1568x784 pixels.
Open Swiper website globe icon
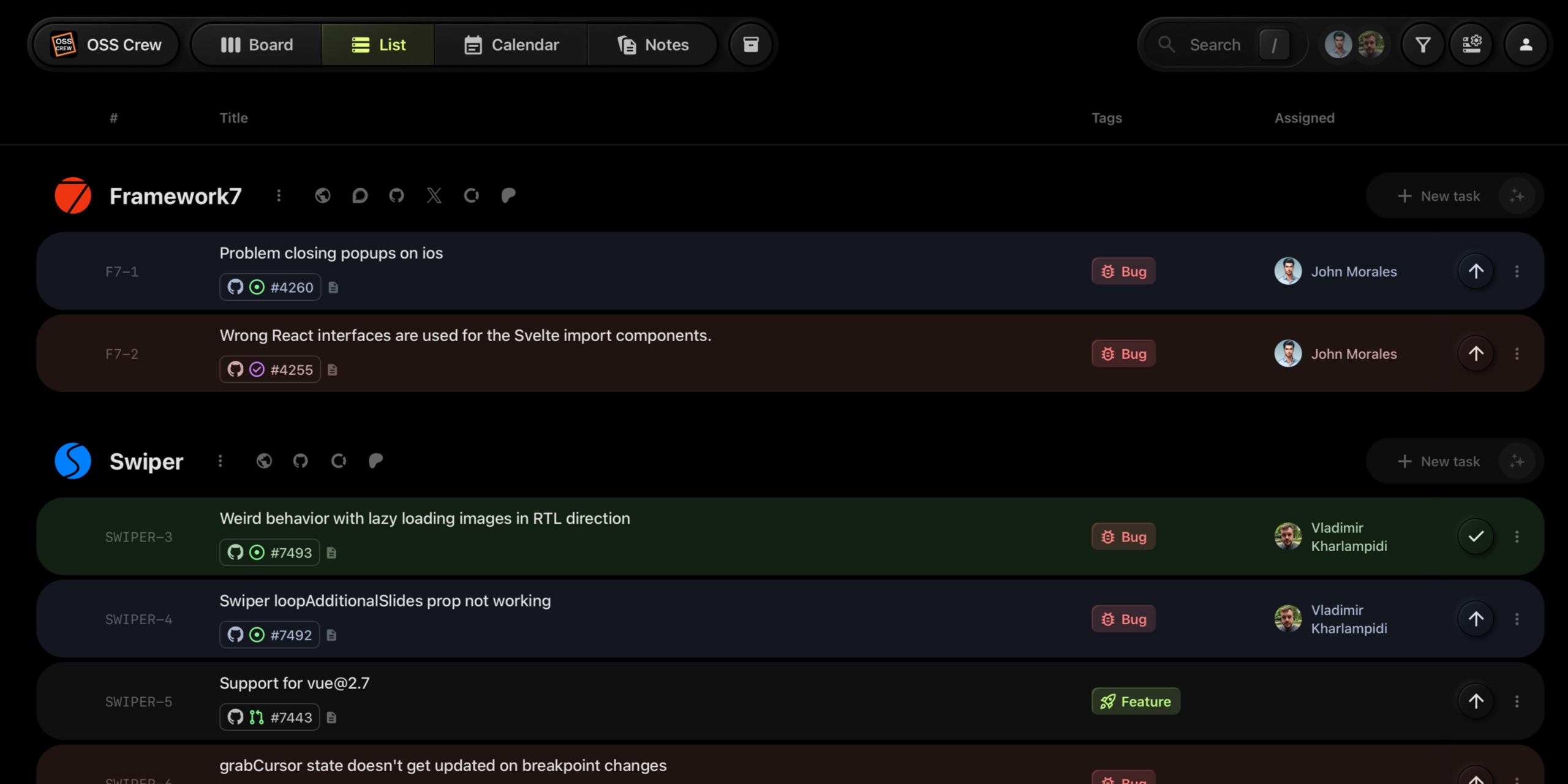click(x=264, y=461)
